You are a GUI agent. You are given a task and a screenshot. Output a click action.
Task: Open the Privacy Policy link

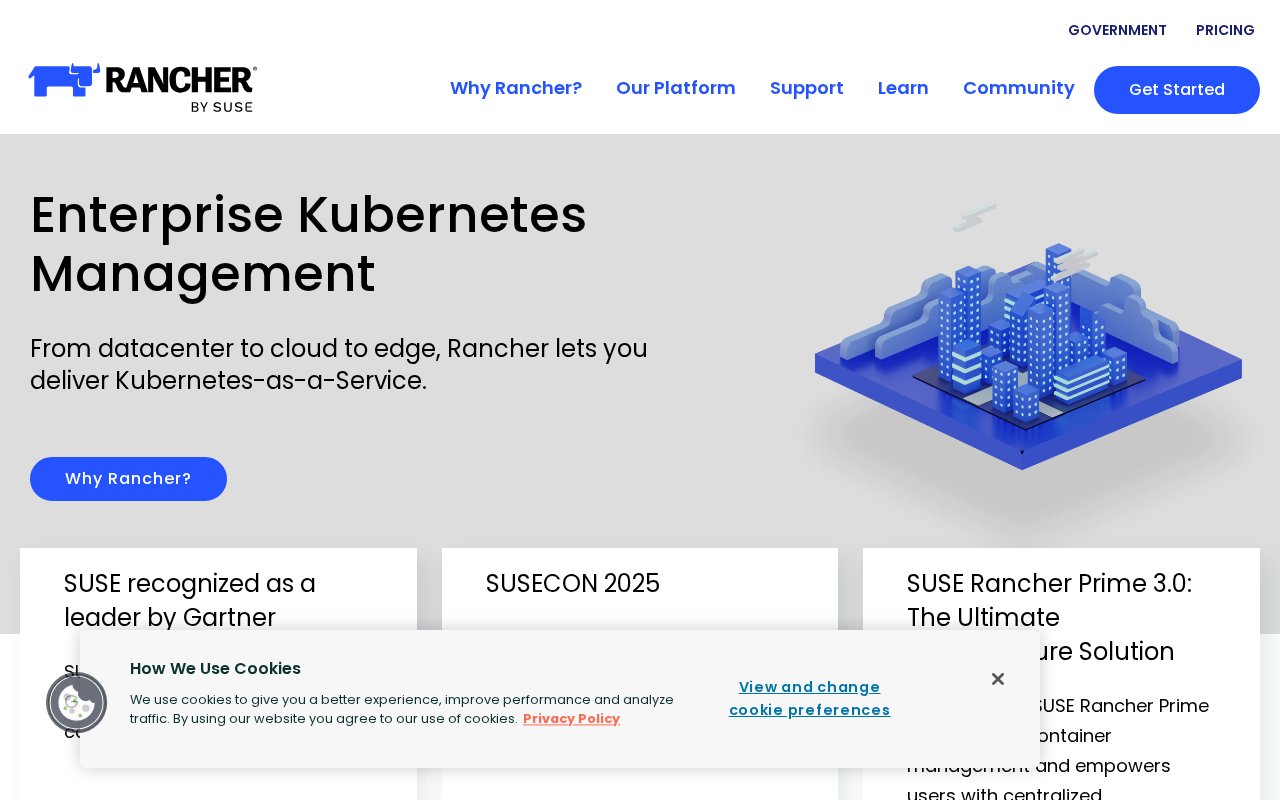(x=571, y=719)
